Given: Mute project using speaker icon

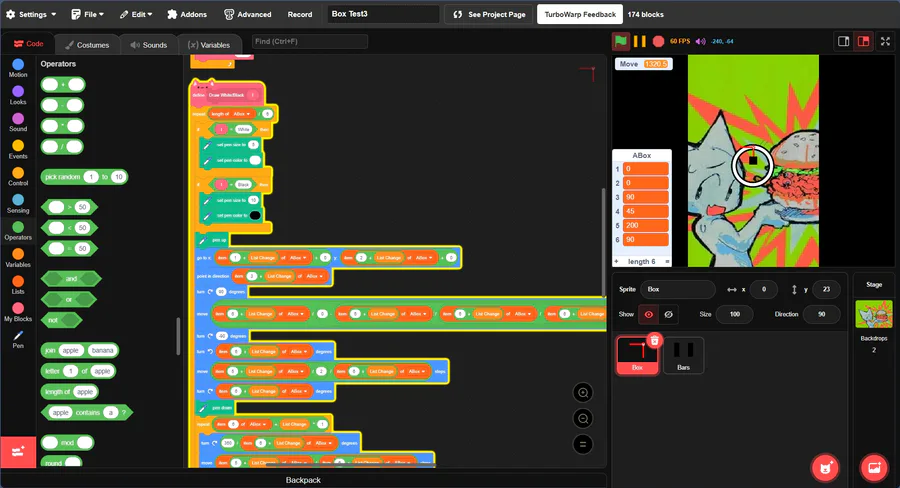Looking at the screenshot, I should coord(700,41).
